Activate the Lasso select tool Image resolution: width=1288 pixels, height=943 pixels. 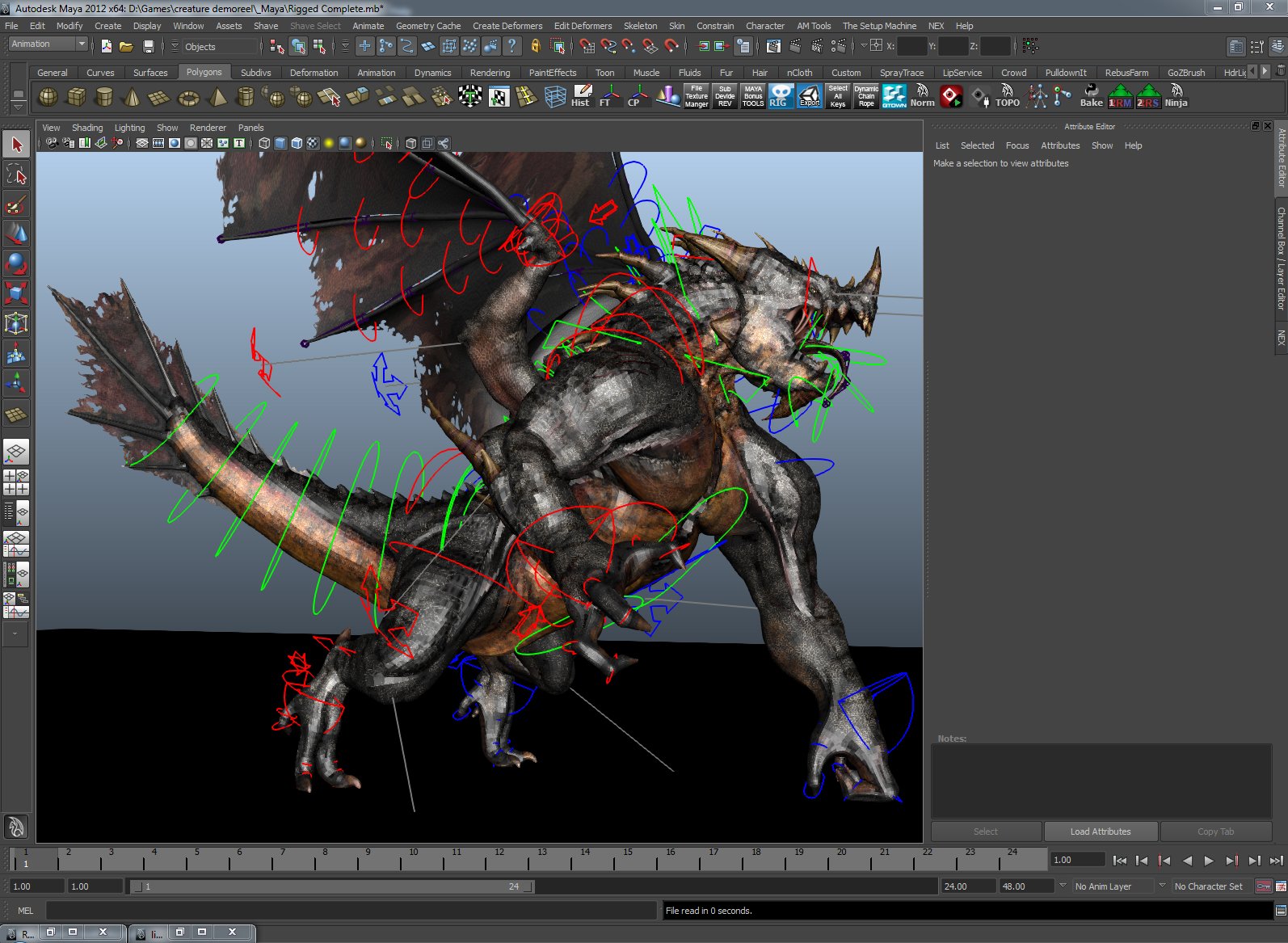[16, 175]
